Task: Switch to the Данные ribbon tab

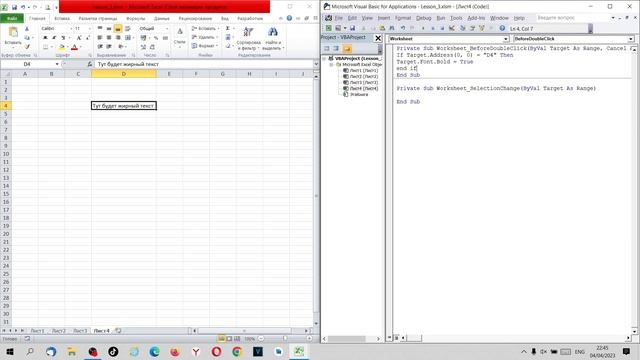Action: (x=162, y=18)
